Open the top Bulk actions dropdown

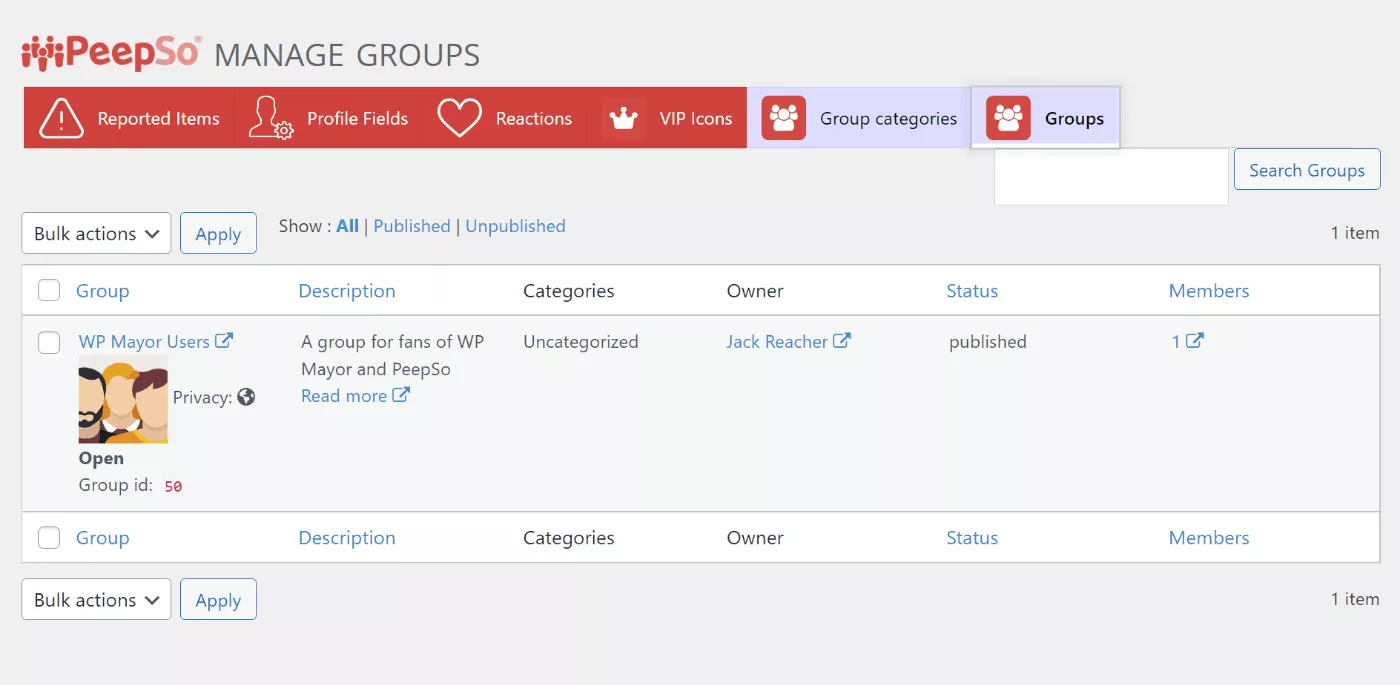pos(96,233)
